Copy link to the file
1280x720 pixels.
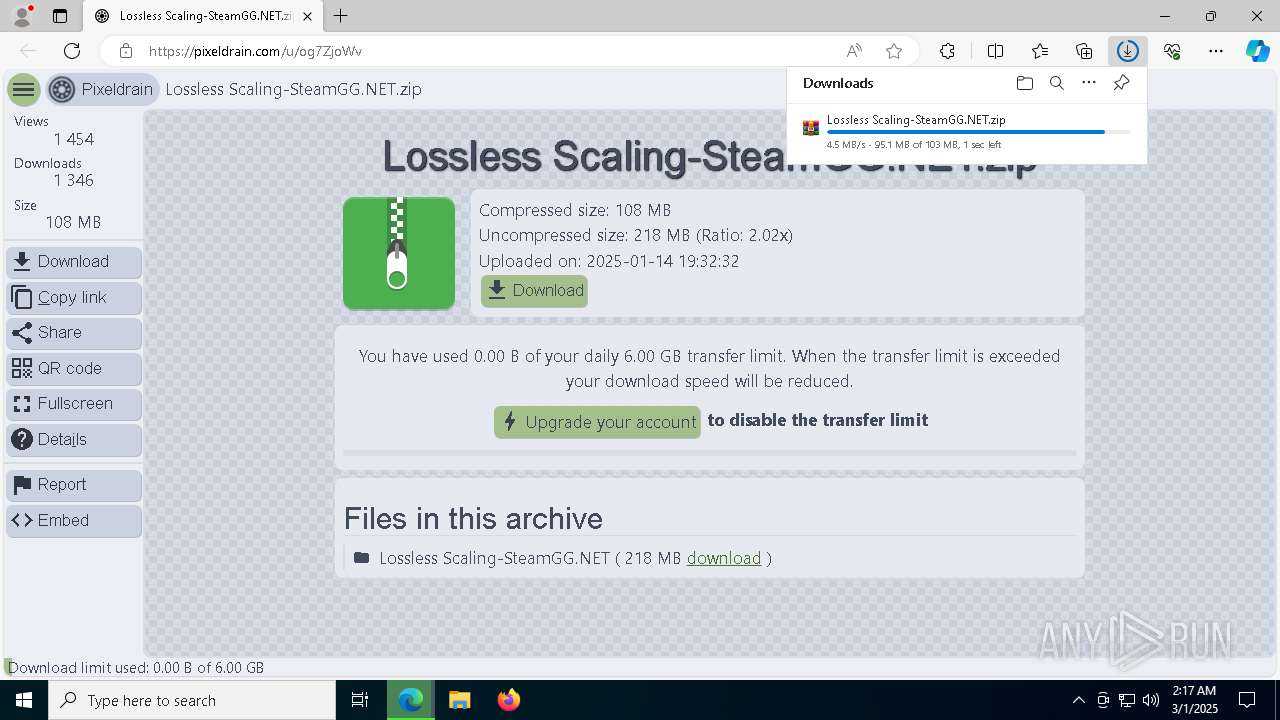point(74,298)
